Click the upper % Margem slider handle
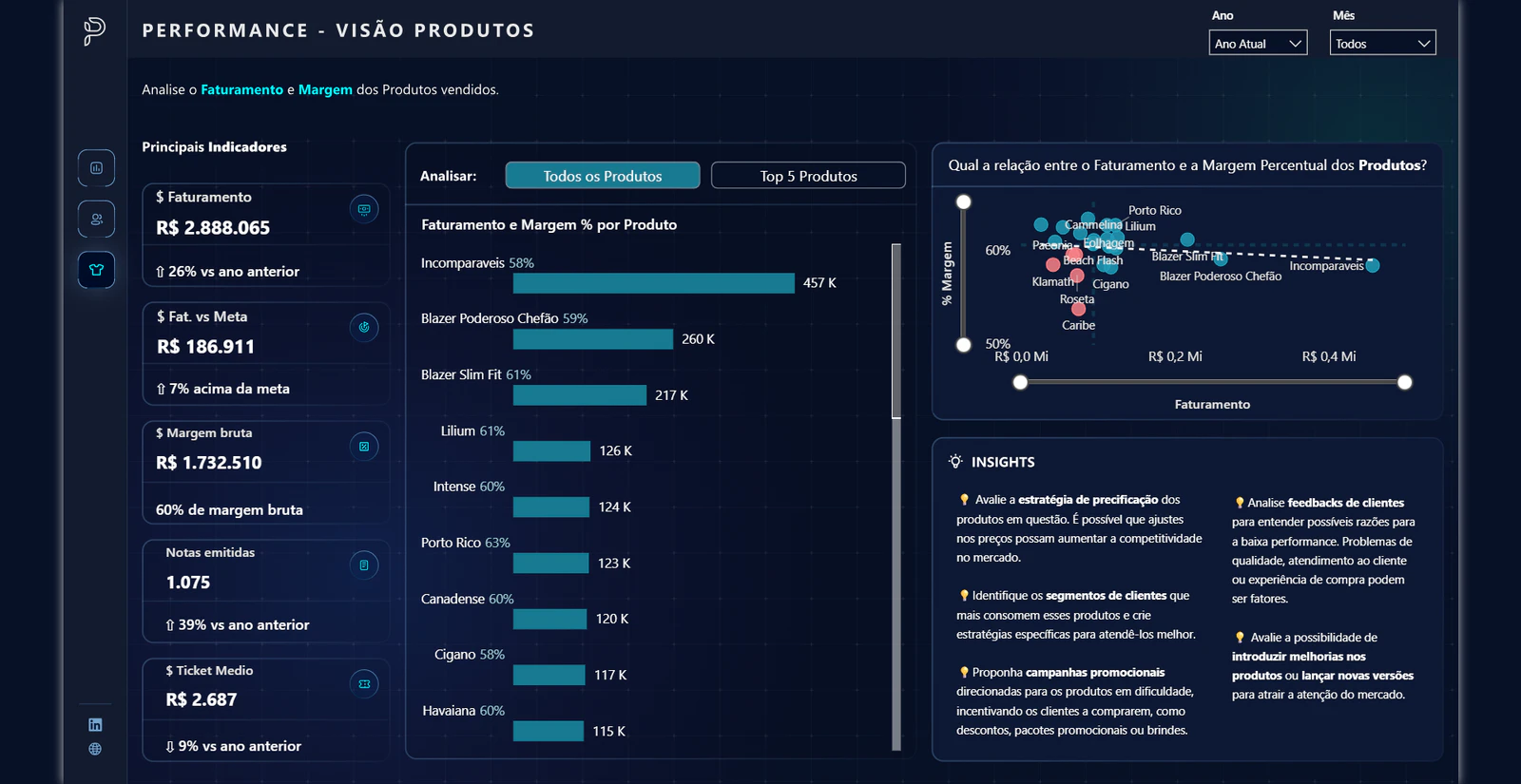This screenshot has height=784, width=1521. (x=964, y=201)
